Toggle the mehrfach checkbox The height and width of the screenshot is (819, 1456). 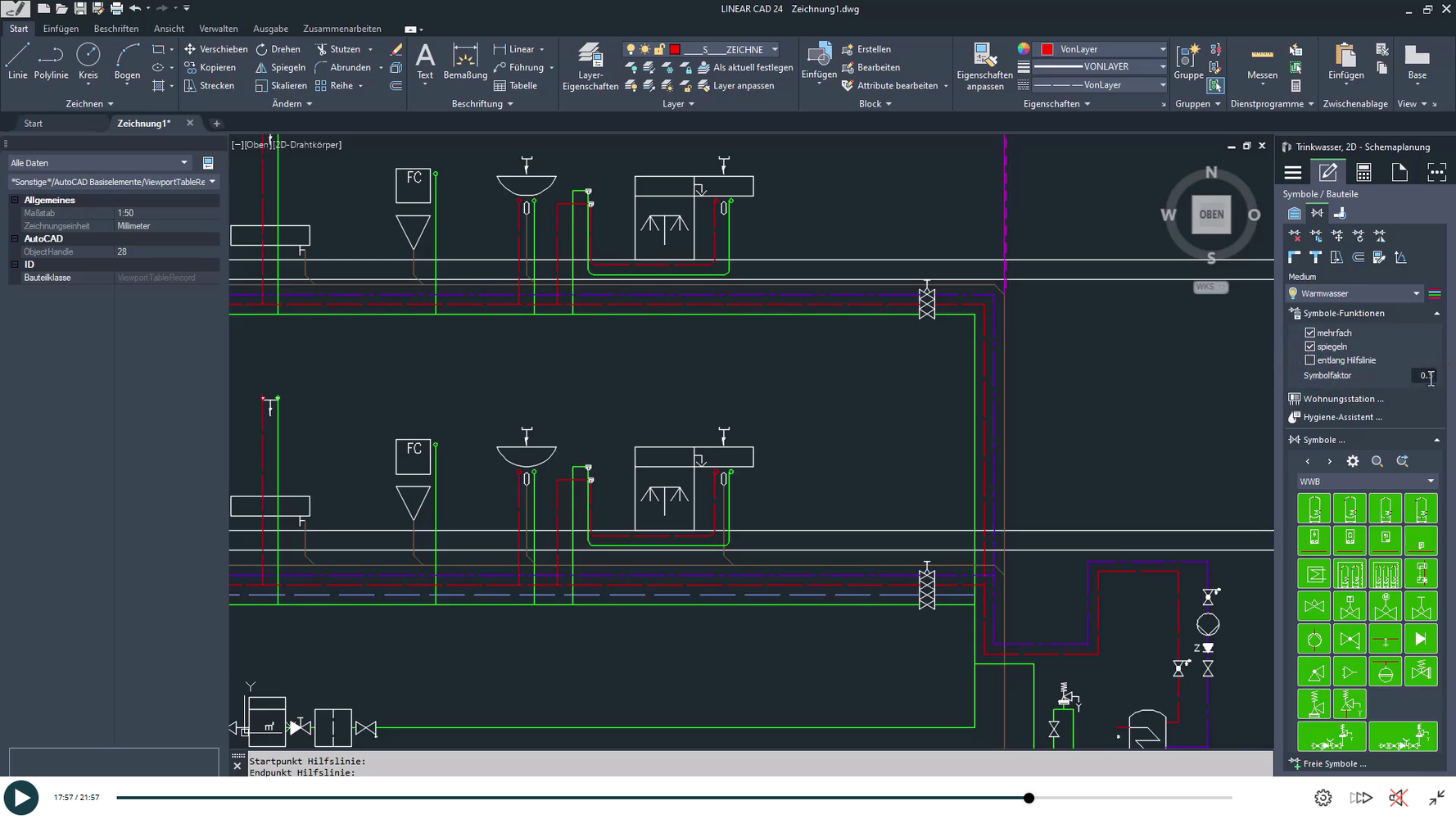[x=1310, y=333]
